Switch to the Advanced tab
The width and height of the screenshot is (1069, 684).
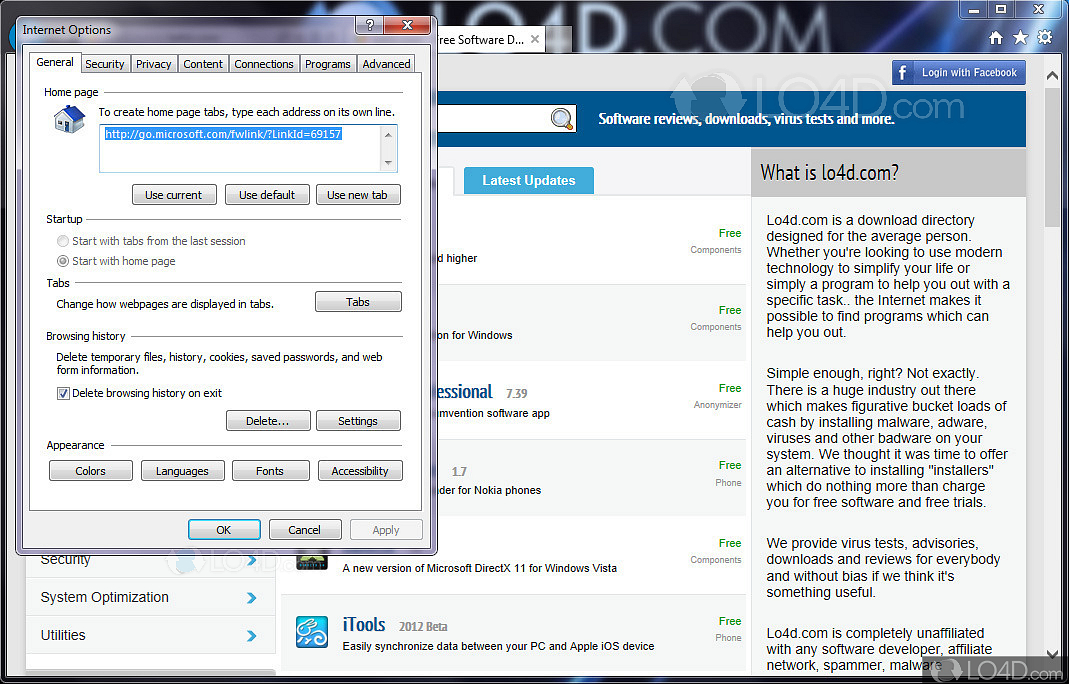coord(386,64)
